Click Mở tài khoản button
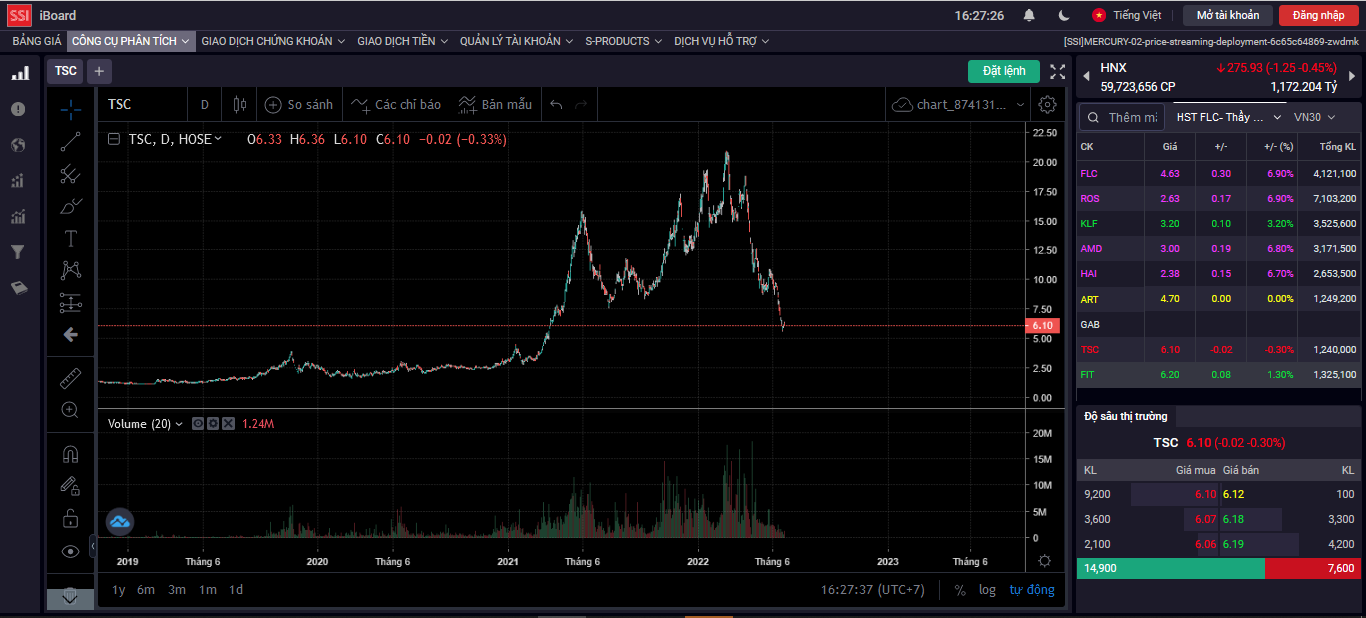 click(x=1228, y=15)
